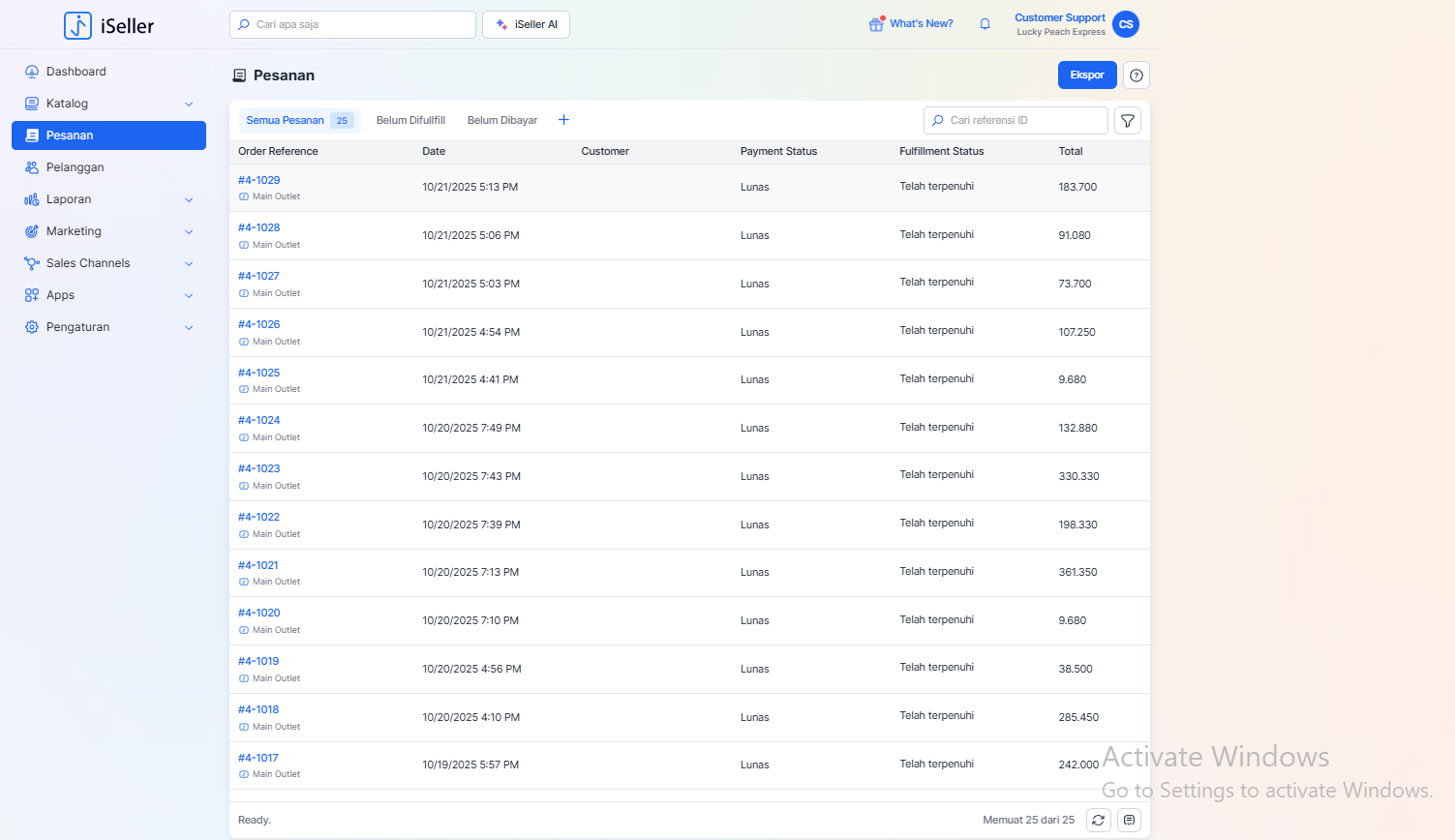This screenshot has width=1455, height=840.
Task: Launch the iSeller AI button
Action: pos(526,24)
